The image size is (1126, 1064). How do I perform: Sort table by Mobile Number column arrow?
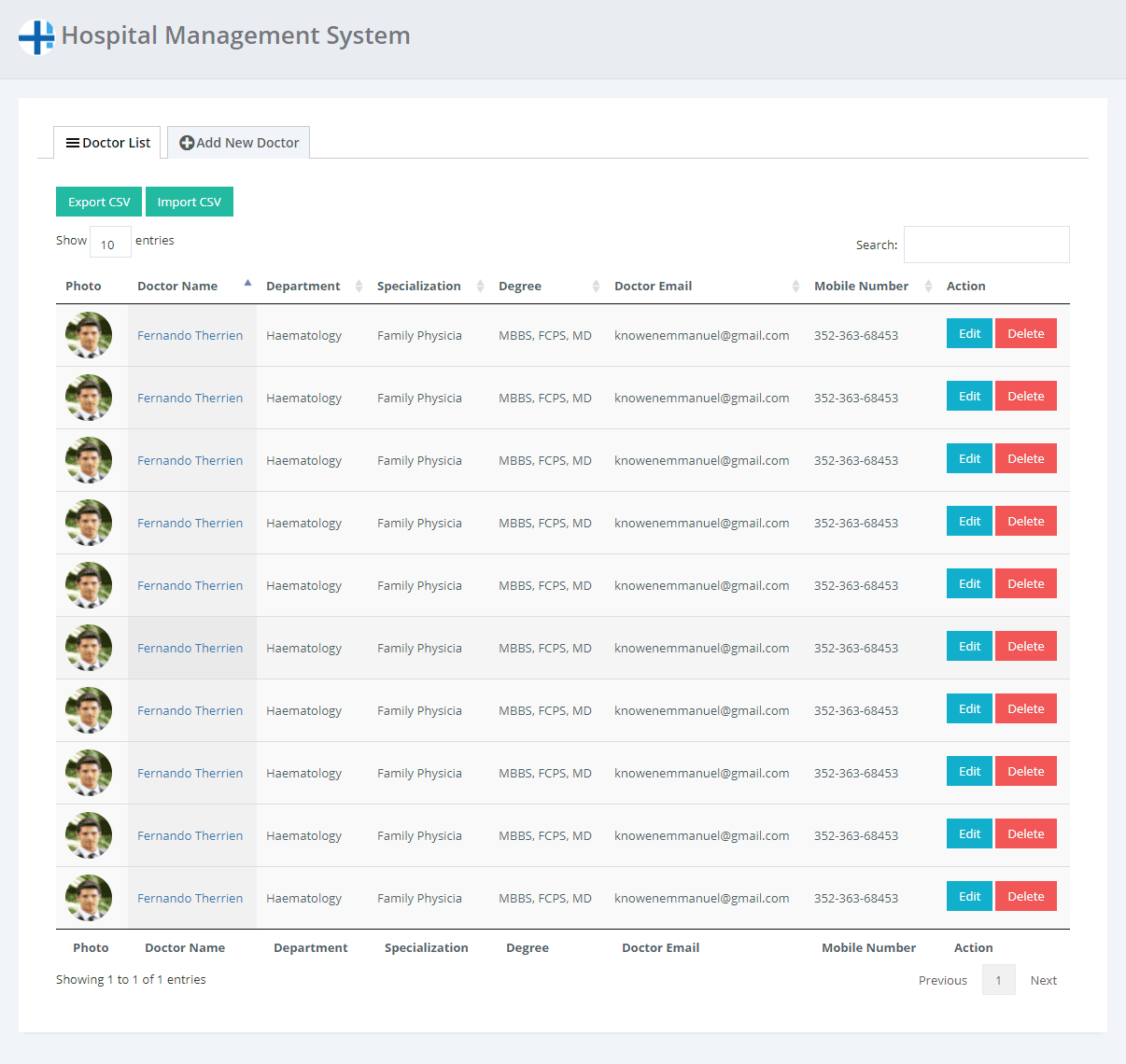click(928, 287)
